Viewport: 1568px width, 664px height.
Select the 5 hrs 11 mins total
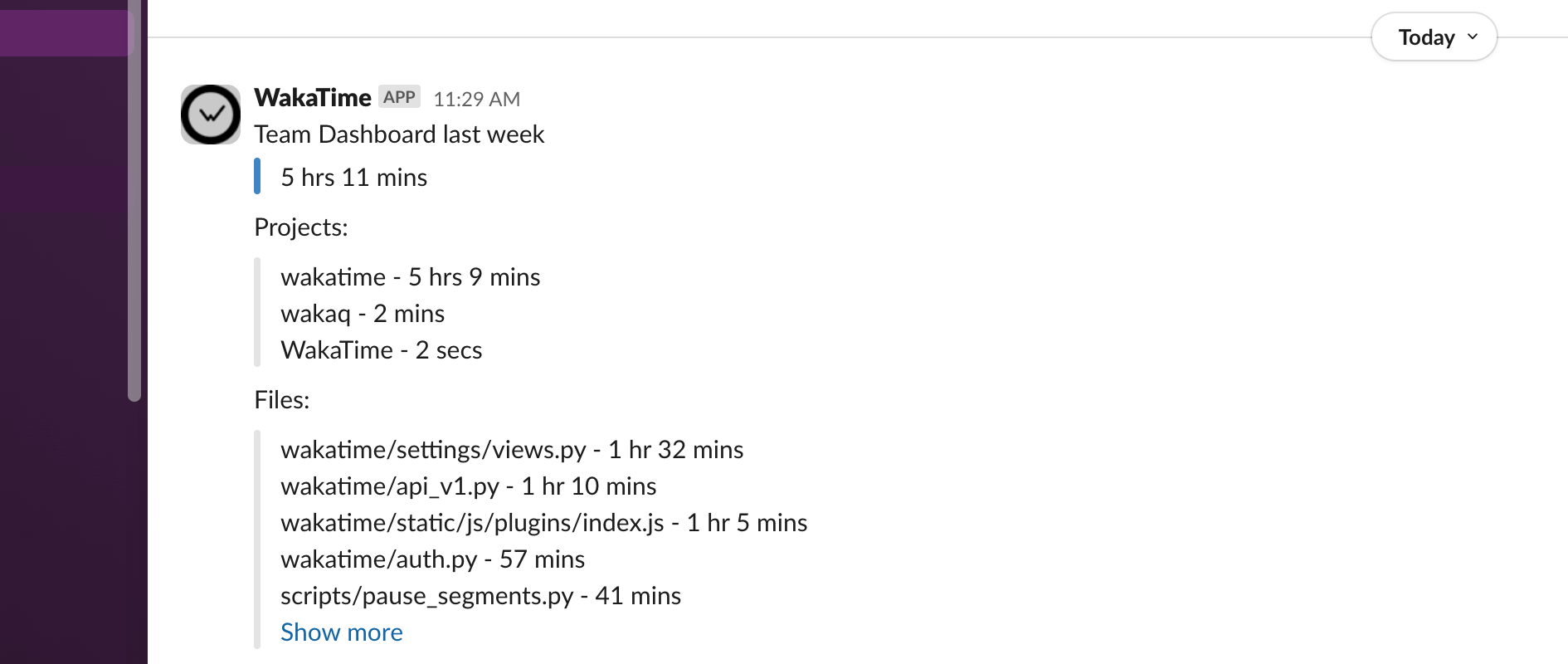click(353, 178)
